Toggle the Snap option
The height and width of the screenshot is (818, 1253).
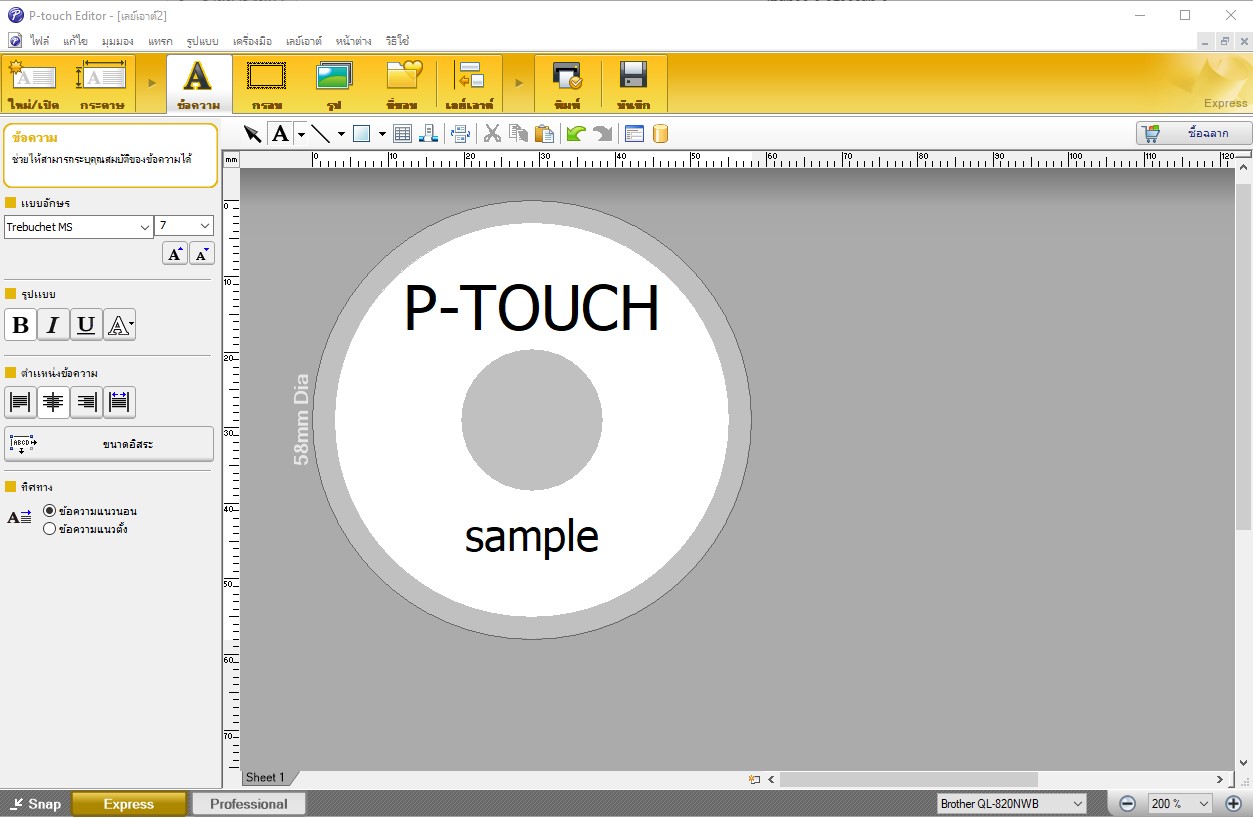35,804
